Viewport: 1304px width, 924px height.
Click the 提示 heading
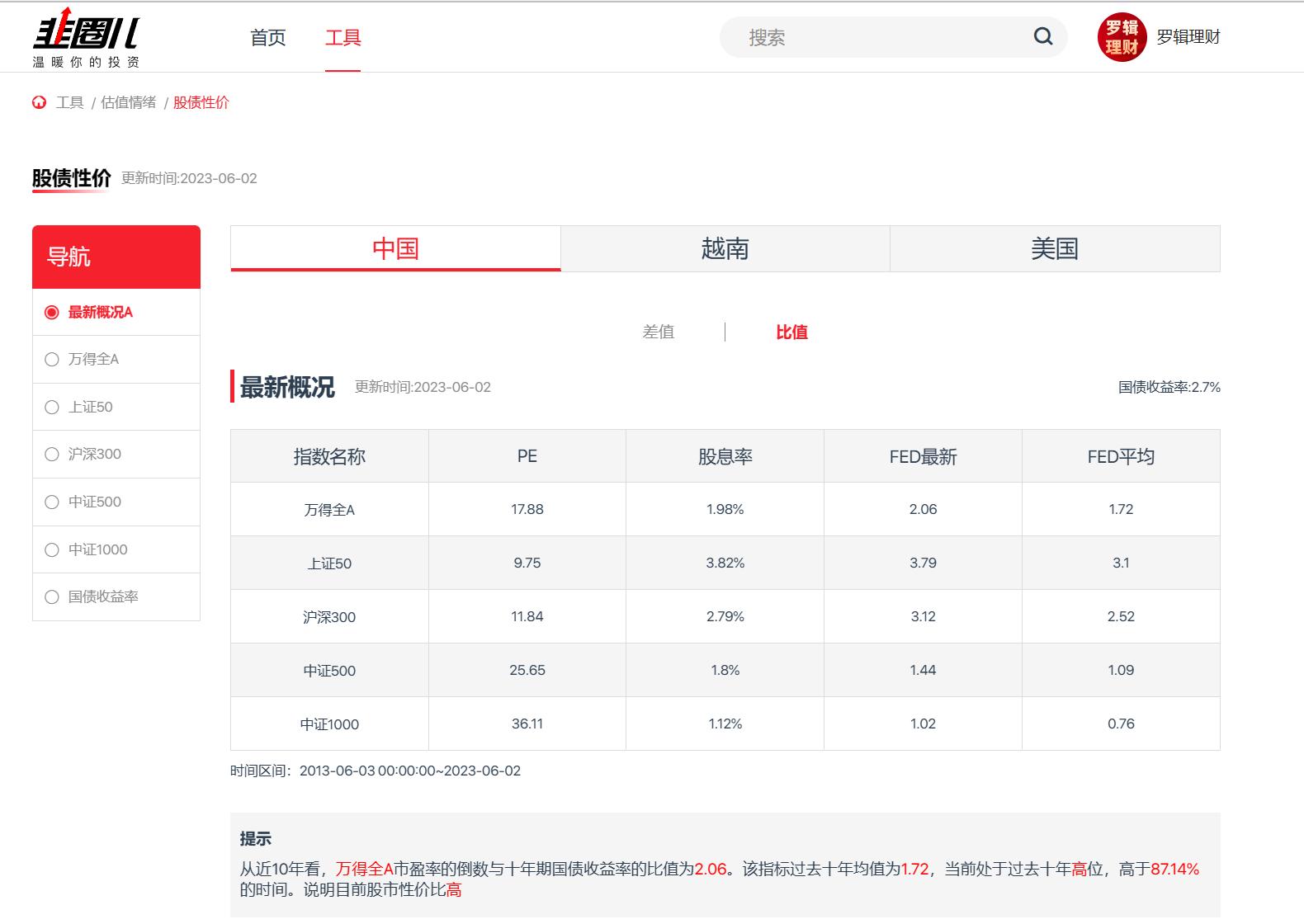tap(255, 838)
